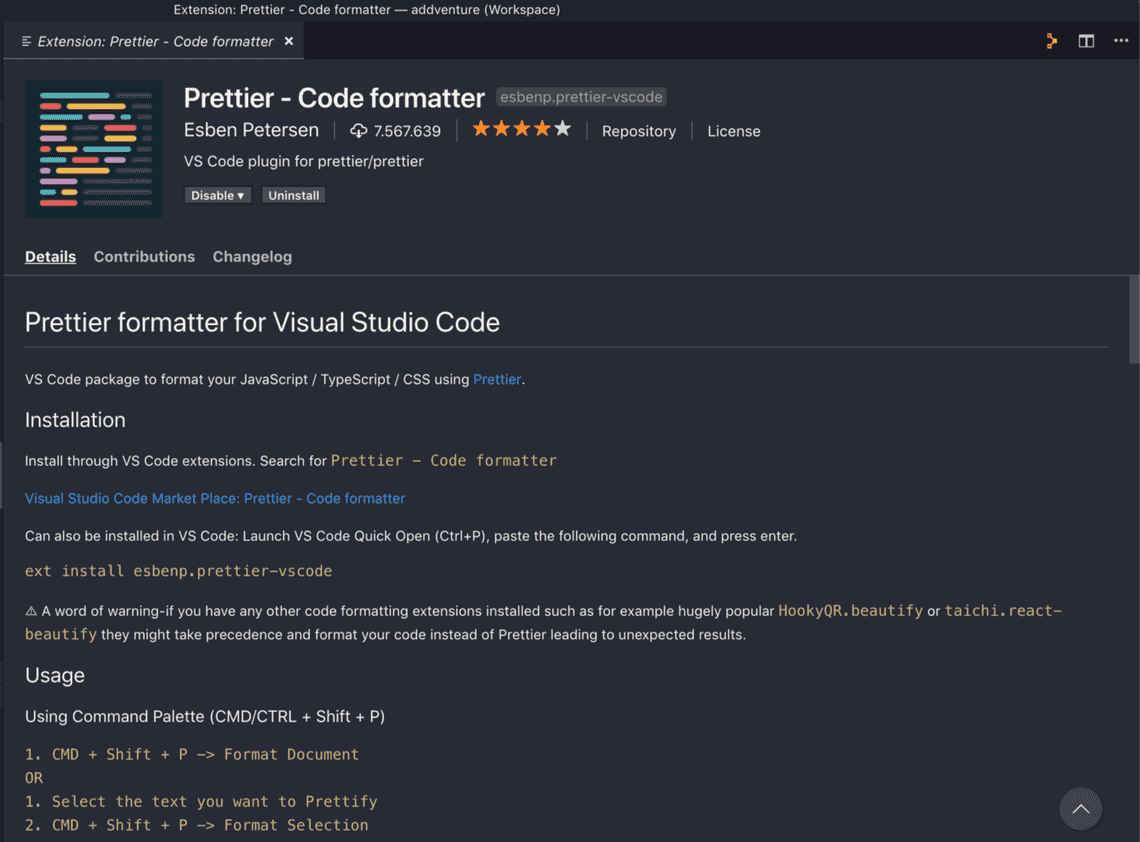1140x842 pixels.
Task: Open the Changelog tab
Action: pos(252,257)
